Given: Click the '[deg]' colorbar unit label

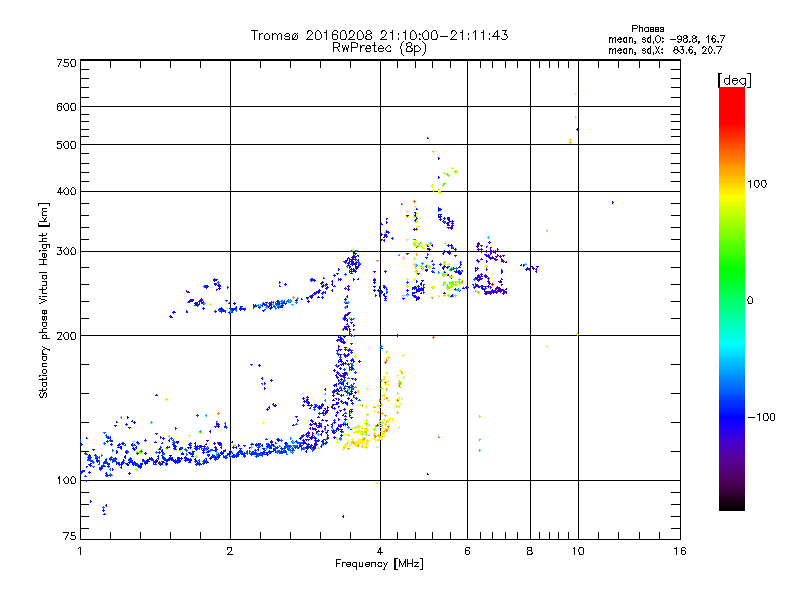Looking at the screenshot, I should pyautogui.click(x=734, y=80).
